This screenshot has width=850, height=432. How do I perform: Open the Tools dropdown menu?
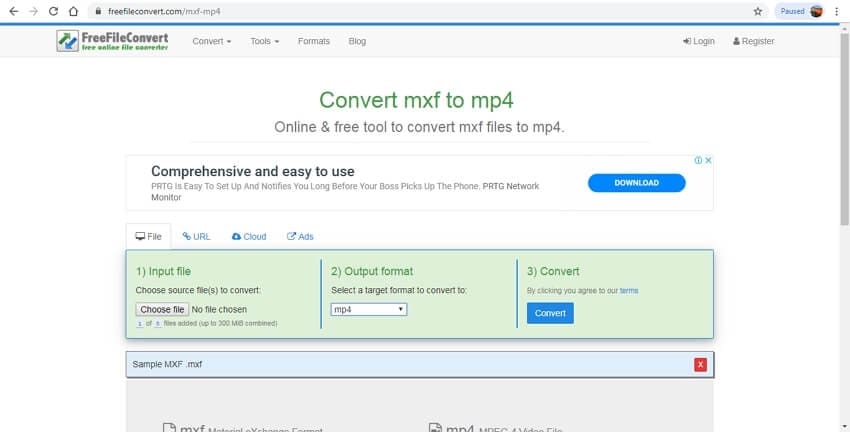click(x=265, y=41)
